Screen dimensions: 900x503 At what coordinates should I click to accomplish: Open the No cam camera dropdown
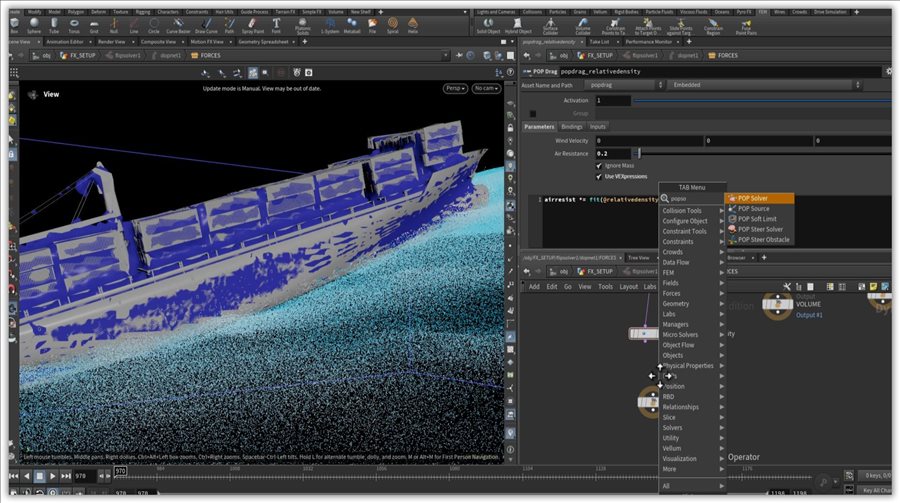[x=485, y=88]
